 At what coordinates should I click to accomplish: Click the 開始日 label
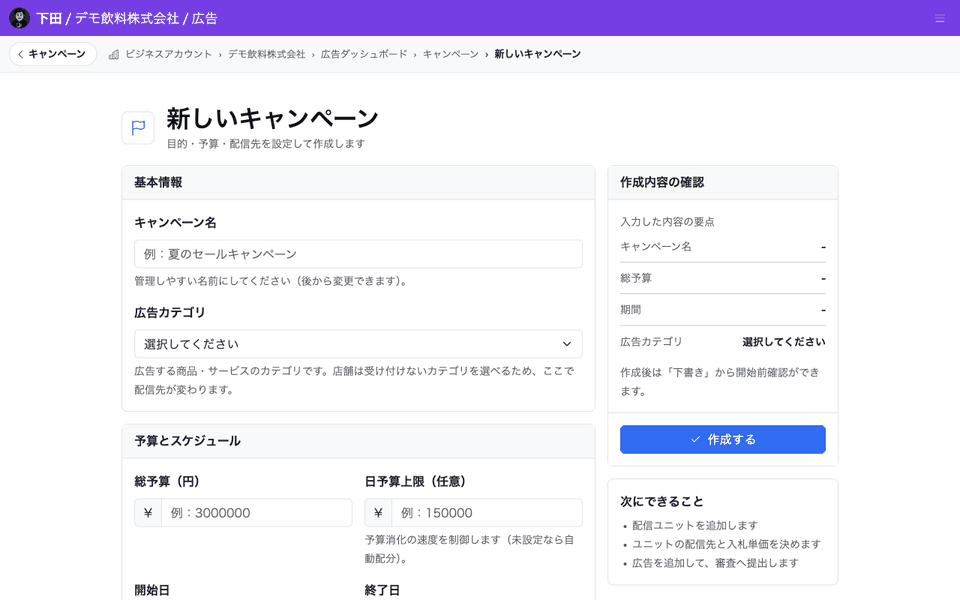click(152, 590)
